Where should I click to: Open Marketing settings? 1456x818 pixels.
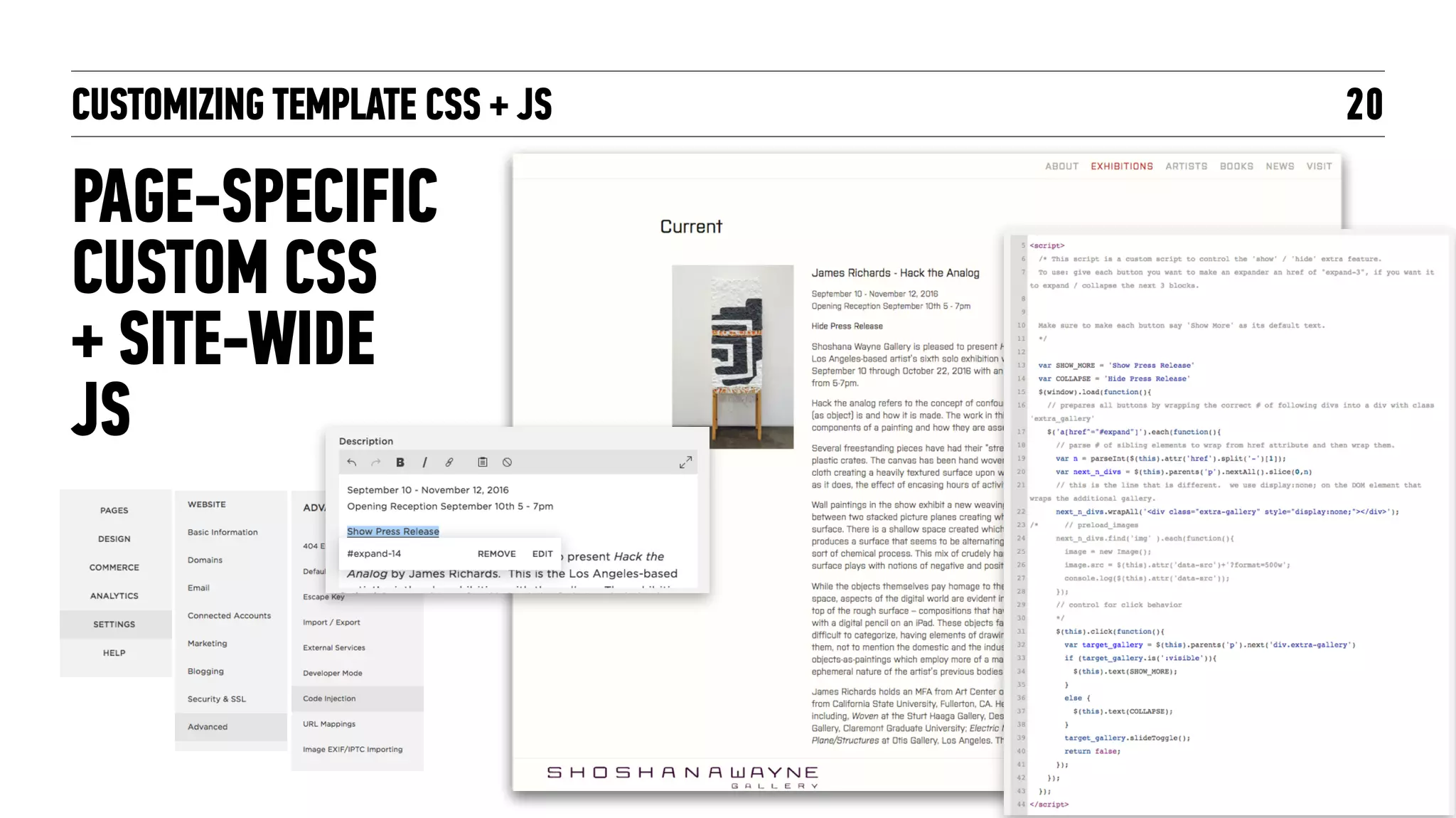208,643
